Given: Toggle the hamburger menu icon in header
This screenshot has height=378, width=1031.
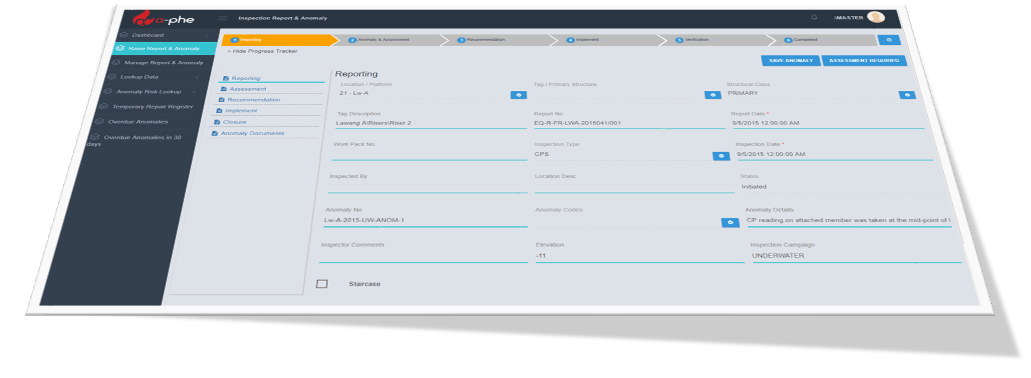Looking at the screenshot, I should [223, 18].
